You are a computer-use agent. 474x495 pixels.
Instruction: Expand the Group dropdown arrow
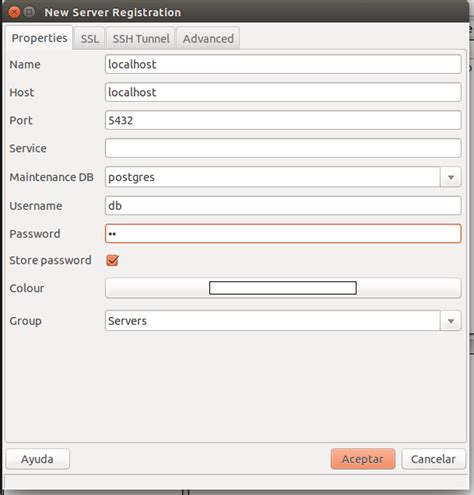point(451,321)
